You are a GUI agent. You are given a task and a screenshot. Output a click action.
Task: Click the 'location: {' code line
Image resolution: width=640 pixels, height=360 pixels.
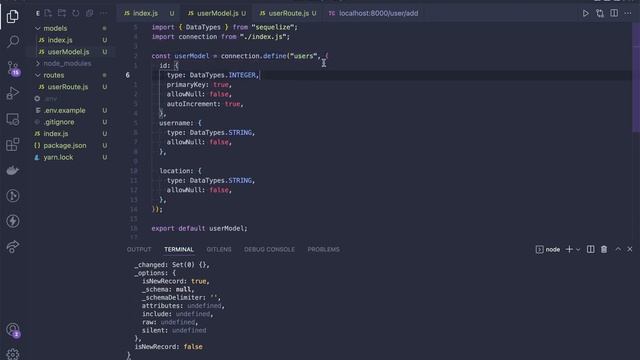coord(180,171)
